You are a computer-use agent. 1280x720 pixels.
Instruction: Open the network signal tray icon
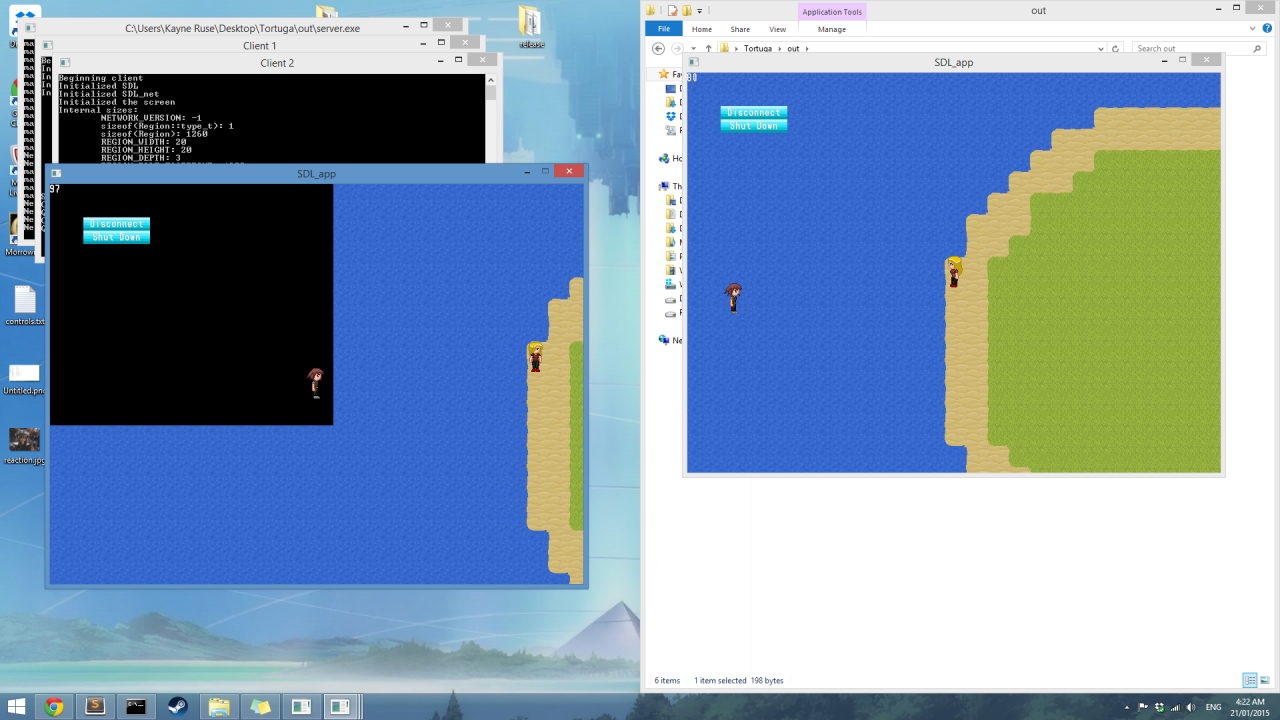click(x=1174, y=707)
